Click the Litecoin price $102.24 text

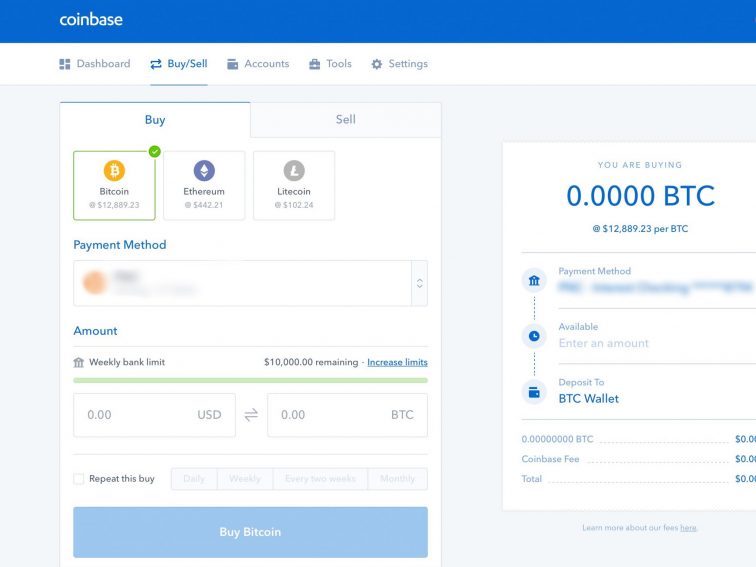(x=294, y=205)
